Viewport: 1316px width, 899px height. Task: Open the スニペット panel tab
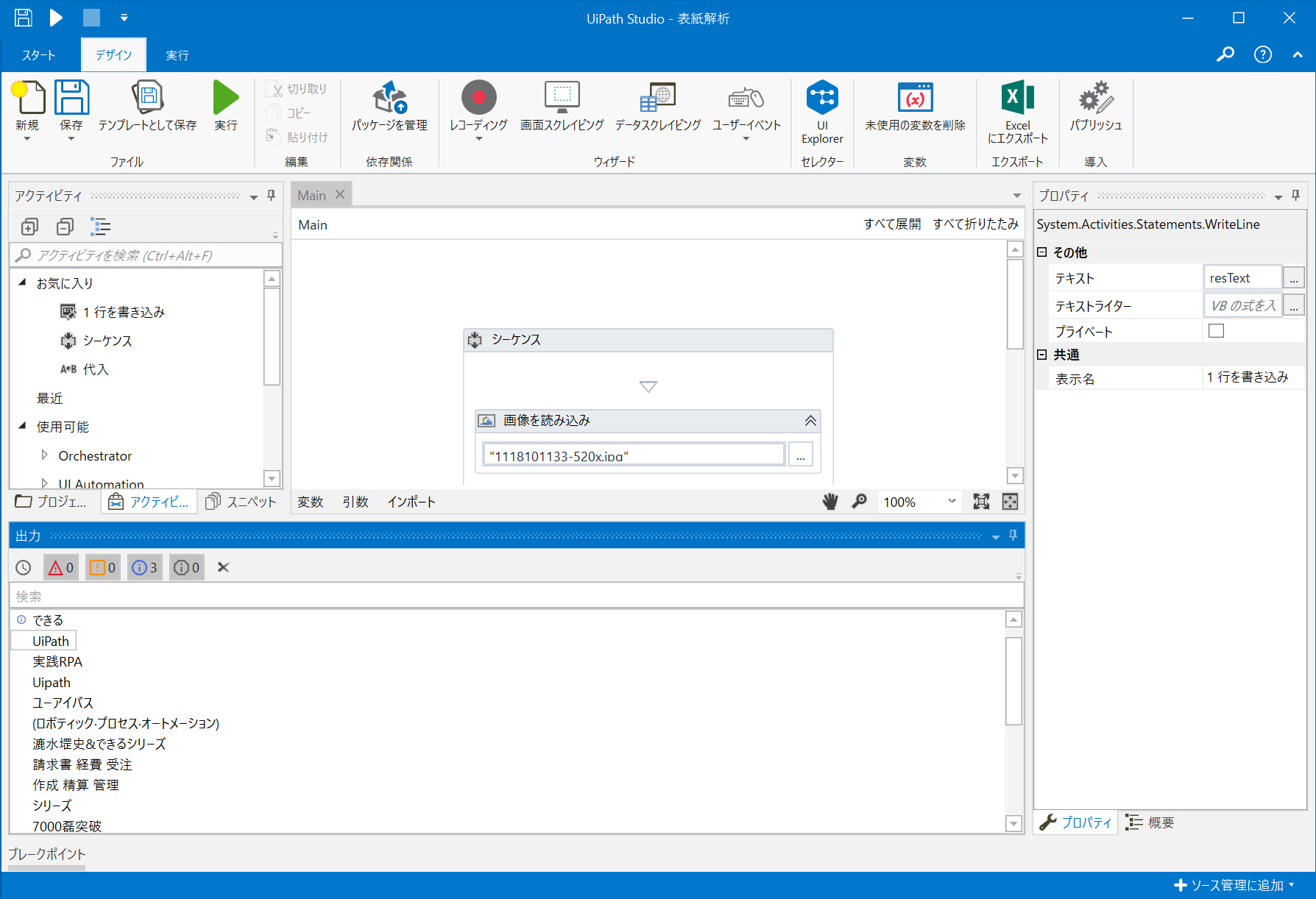click(241, 502)
